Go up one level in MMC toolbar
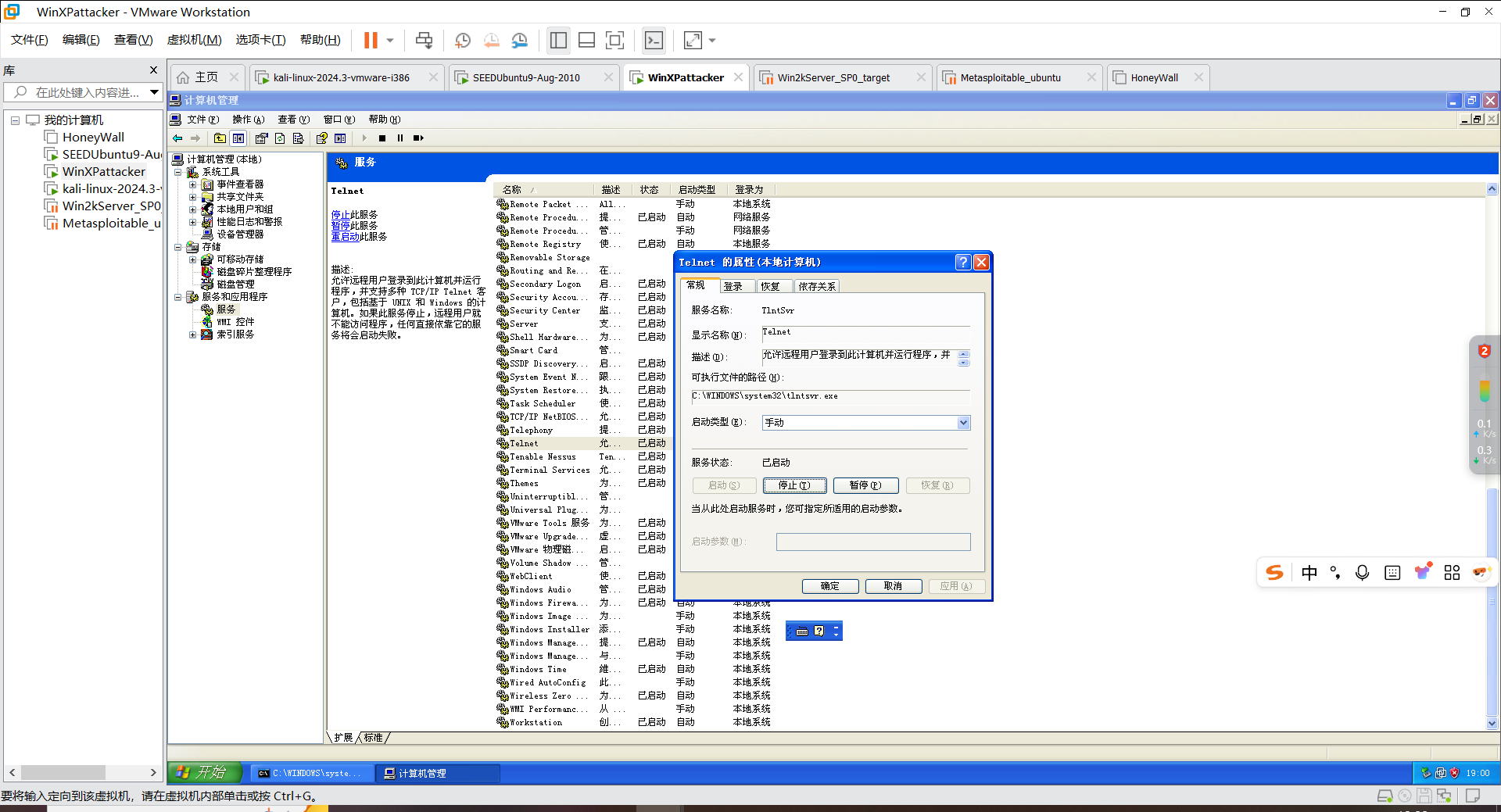 coord(220,138)
